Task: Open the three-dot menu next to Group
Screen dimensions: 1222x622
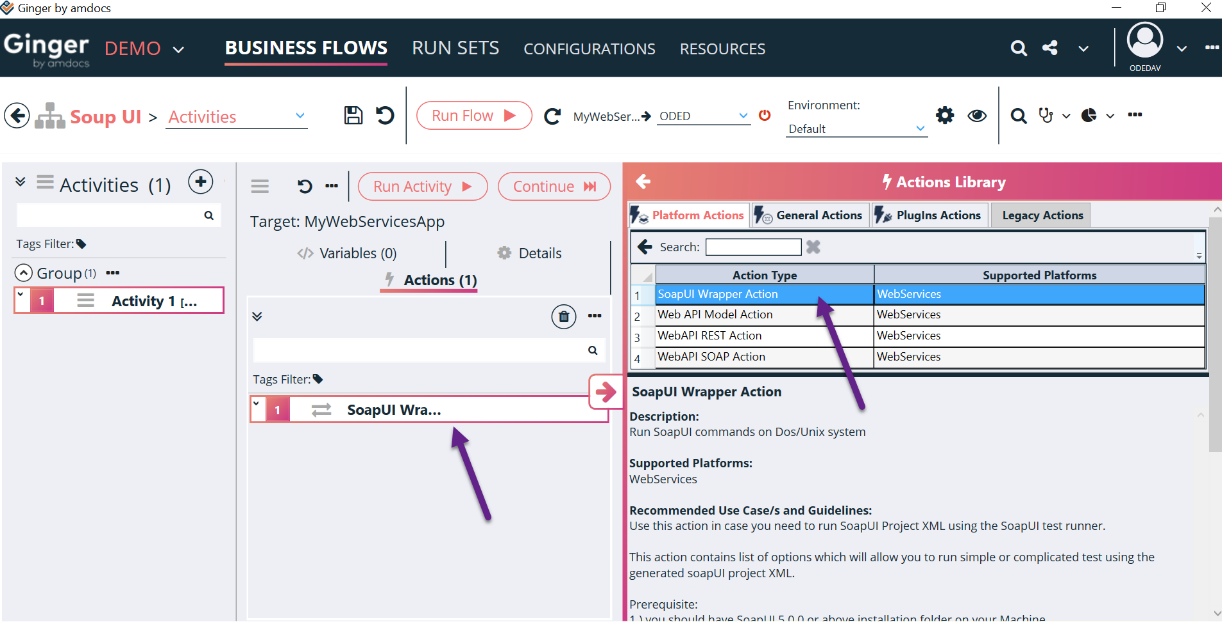Action: (x=113, y=273)
